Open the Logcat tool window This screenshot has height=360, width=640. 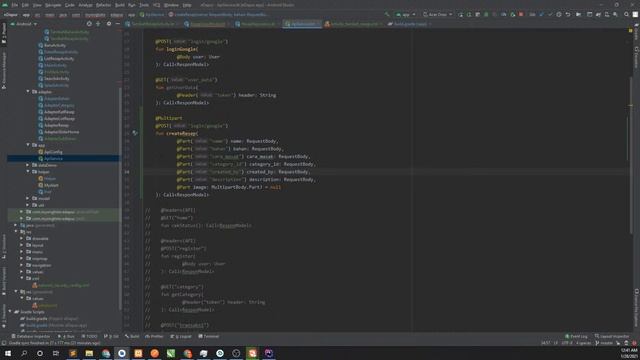(181, 336)
